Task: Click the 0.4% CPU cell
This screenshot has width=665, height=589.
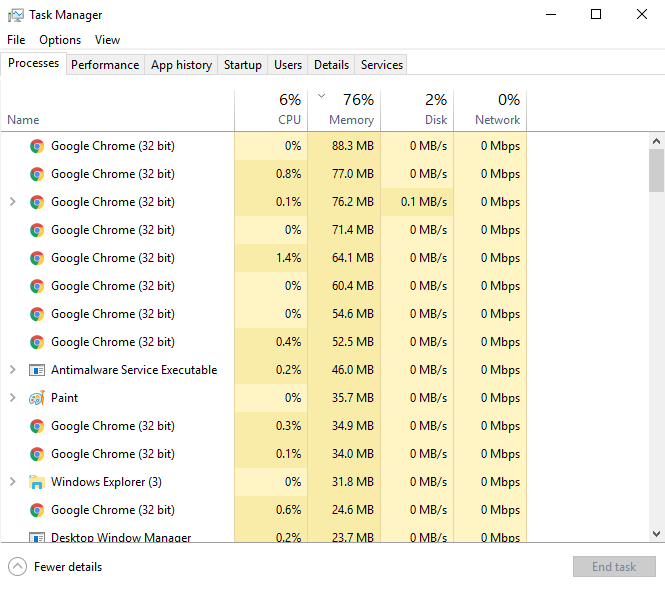Action: [x=271, y=342]
